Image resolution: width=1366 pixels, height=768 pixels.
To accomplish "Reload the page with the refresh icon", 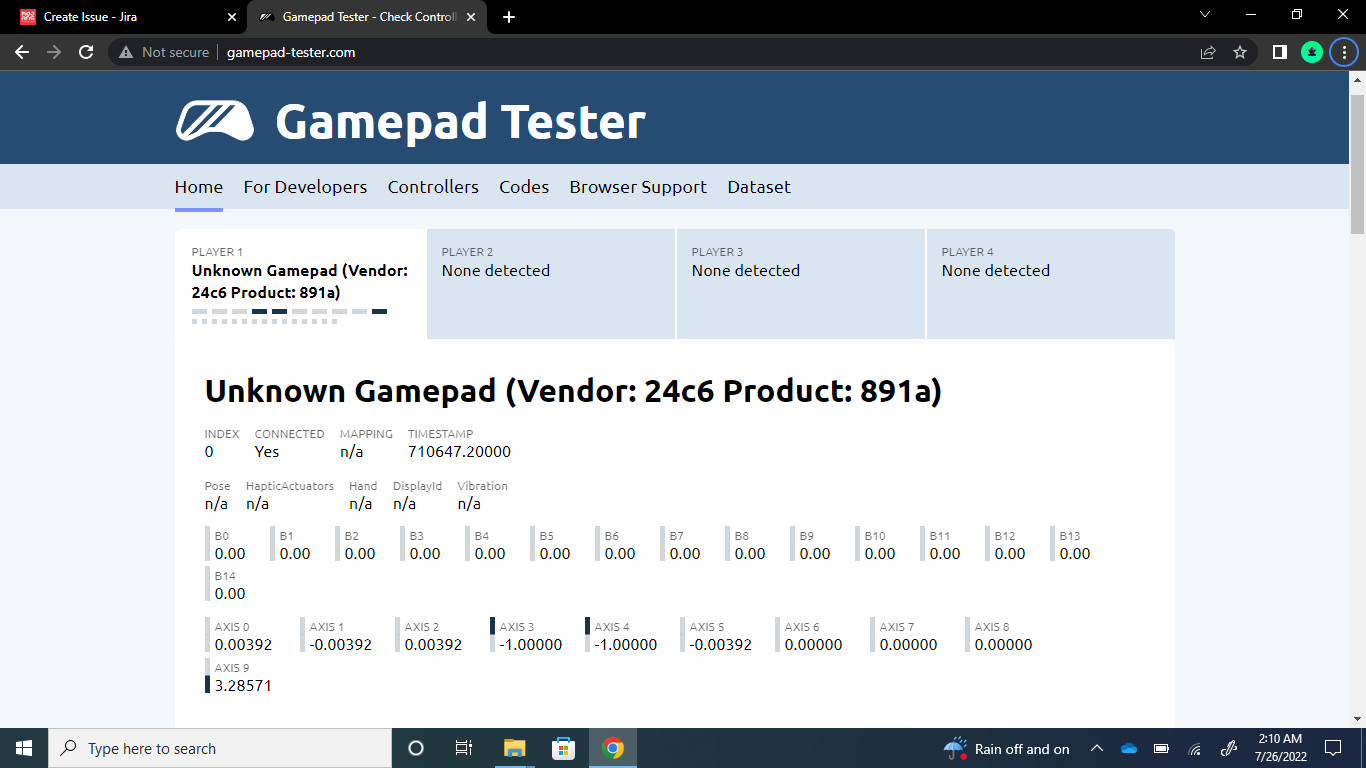I will [x=86, y=52].
